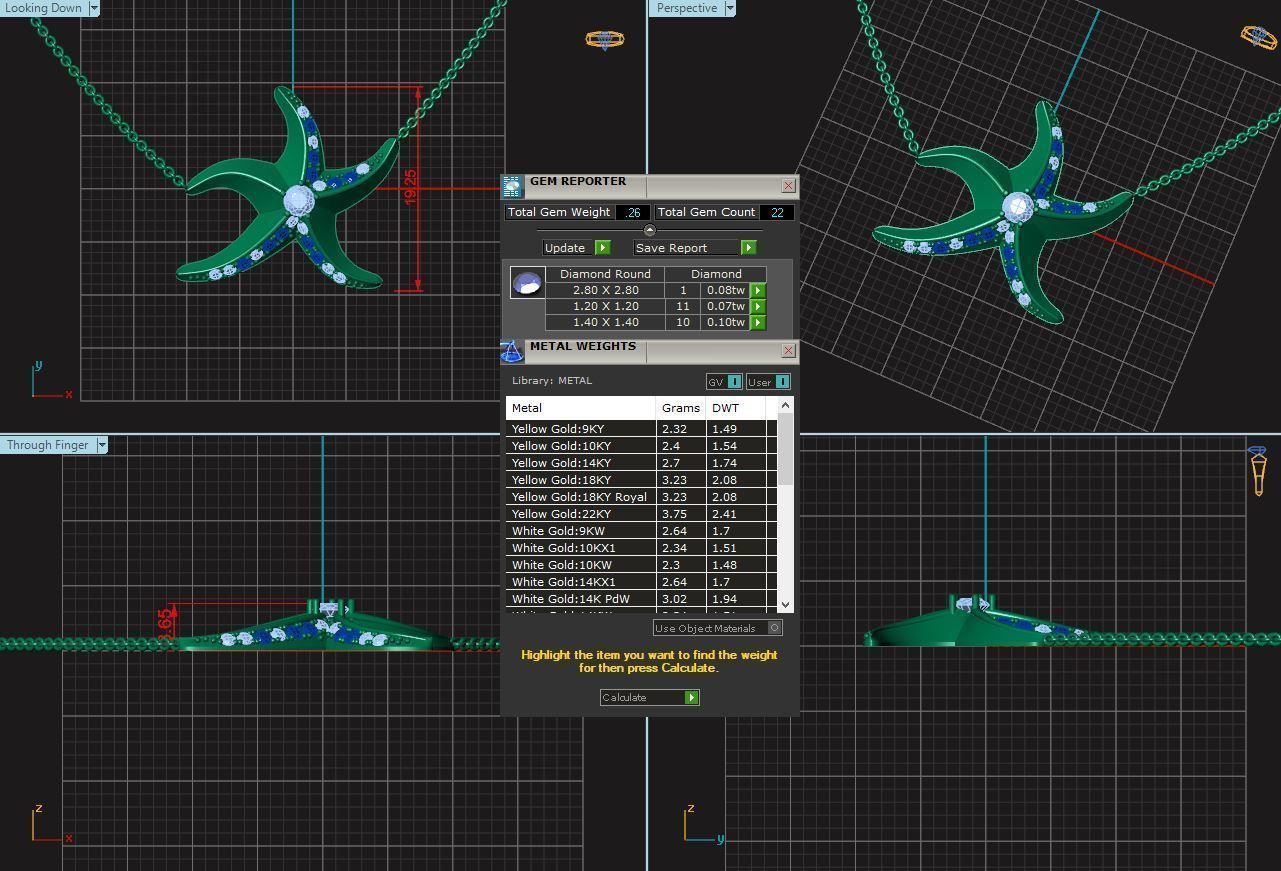Click the 0.07tw weight cell
This screenshot has width=1281, height=871.
[x=725, y=306]
